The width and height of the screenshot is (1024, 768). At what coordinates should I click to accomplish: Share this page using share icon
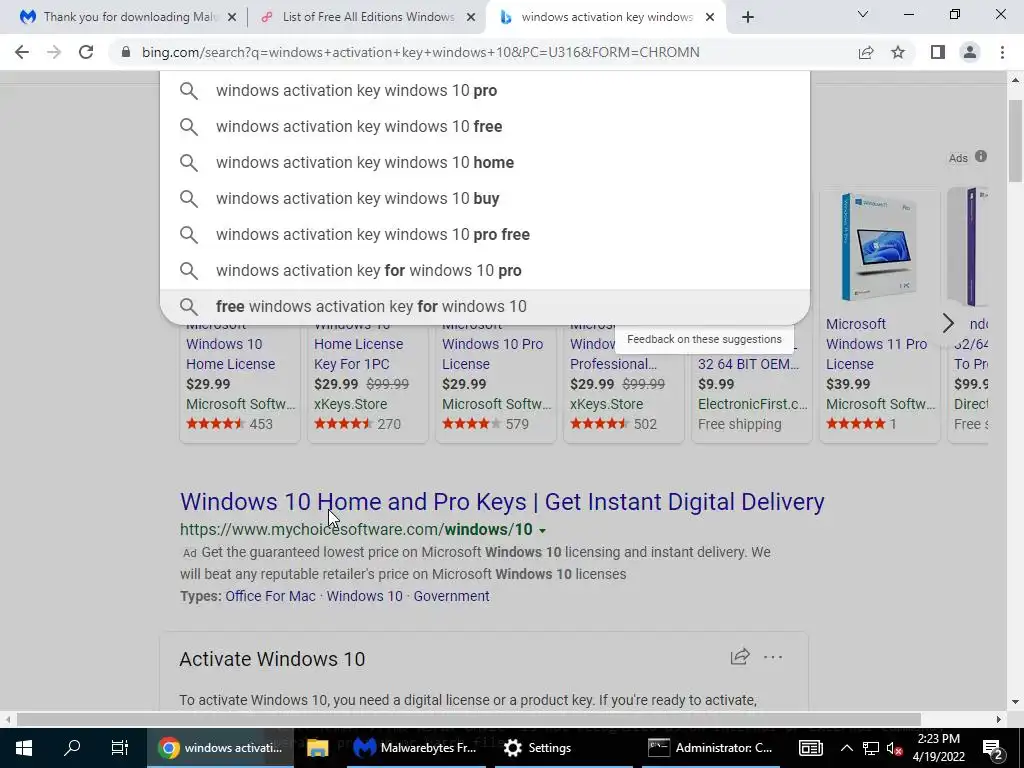pyautogui.click(x=866, y=52)
